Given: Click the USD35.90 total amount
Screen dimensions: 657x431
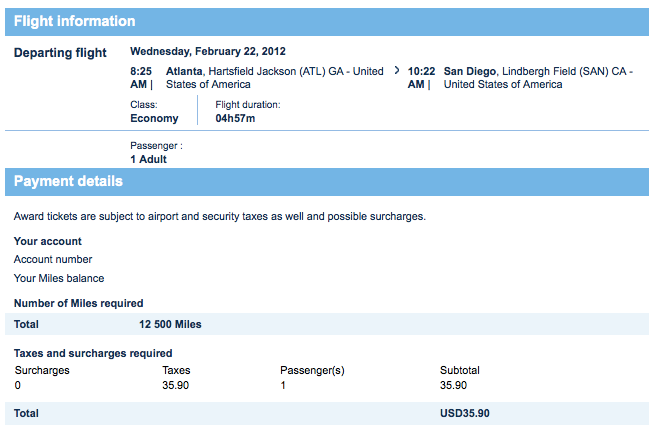Looking at the screenshot, I should [x=464, y=413].
